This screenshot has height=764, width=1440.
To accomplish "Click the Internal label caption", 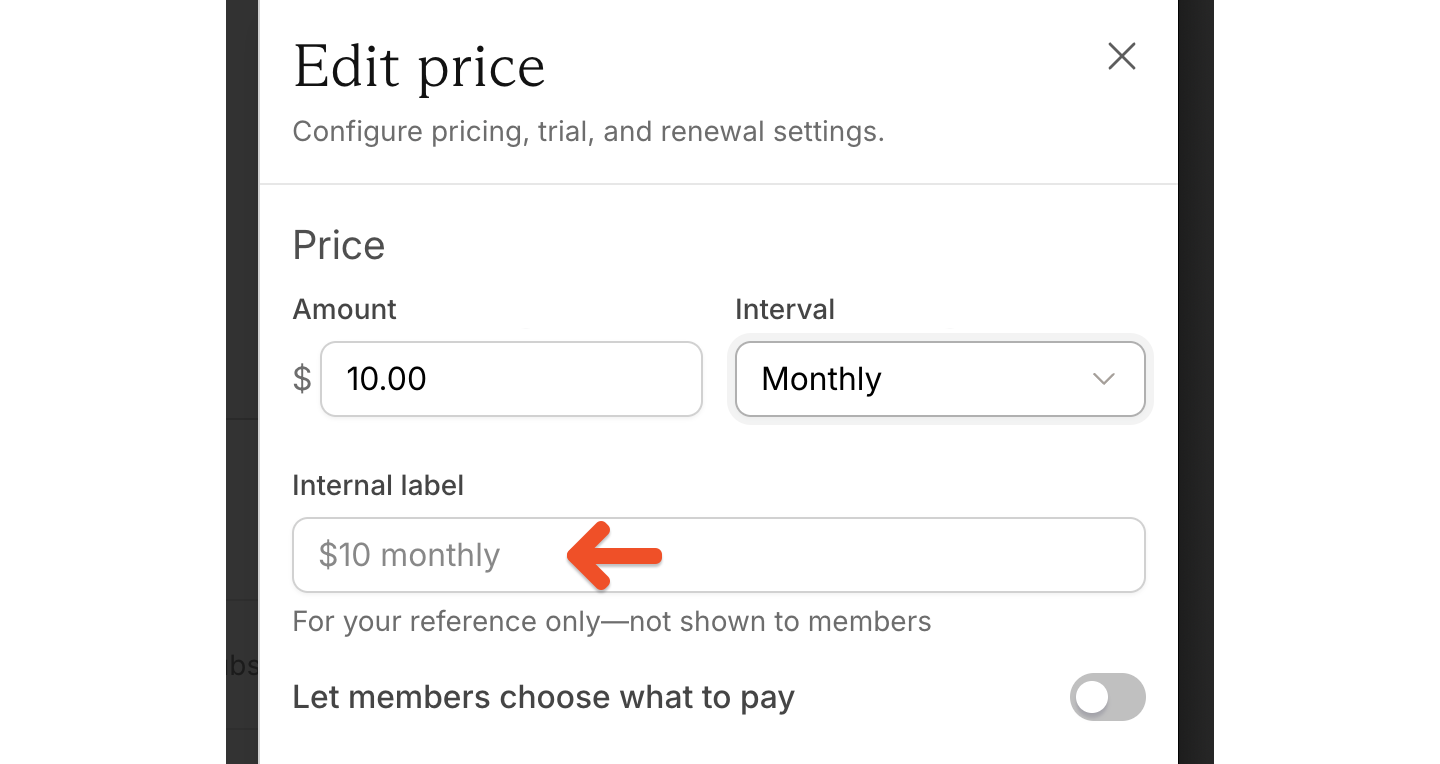I will point(378,486).
